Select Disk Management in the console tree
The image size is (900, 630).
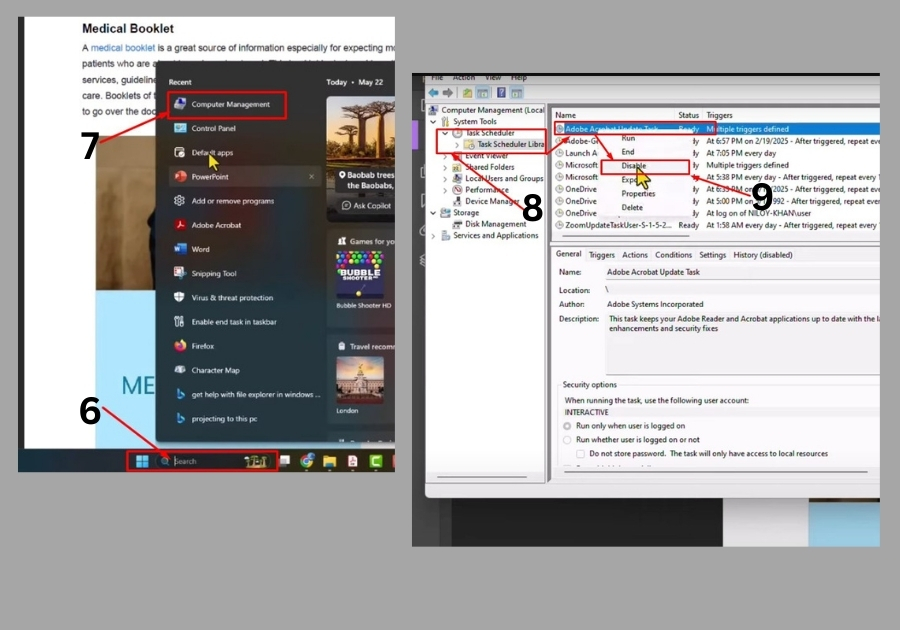click(489, 224)
